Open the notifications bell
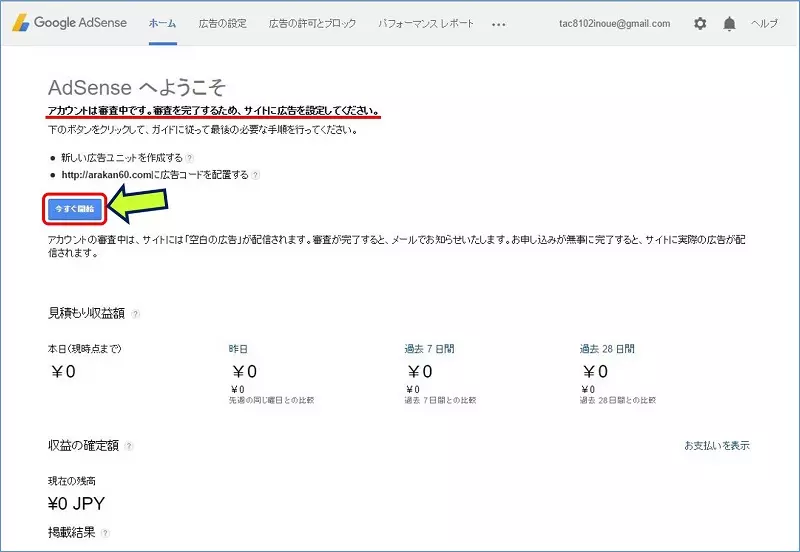This screenshot has height=552, width=800. pyautogui.click(x=730, y=23)
